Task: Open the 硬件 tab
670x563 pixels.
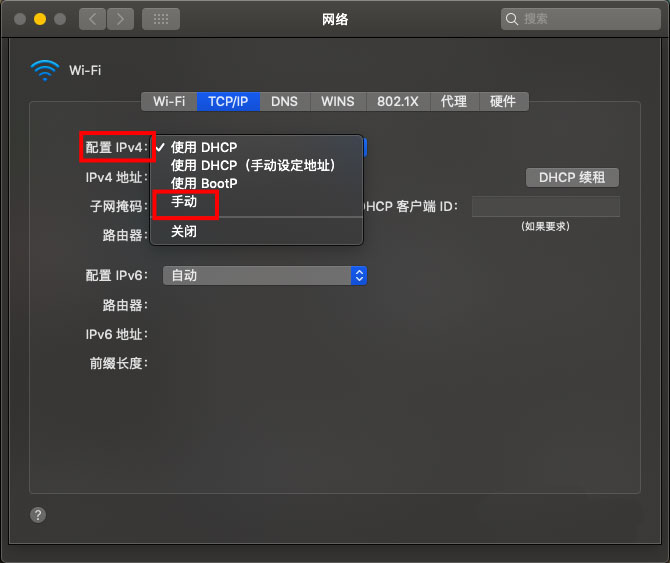Action: click(x=503, y=102)
